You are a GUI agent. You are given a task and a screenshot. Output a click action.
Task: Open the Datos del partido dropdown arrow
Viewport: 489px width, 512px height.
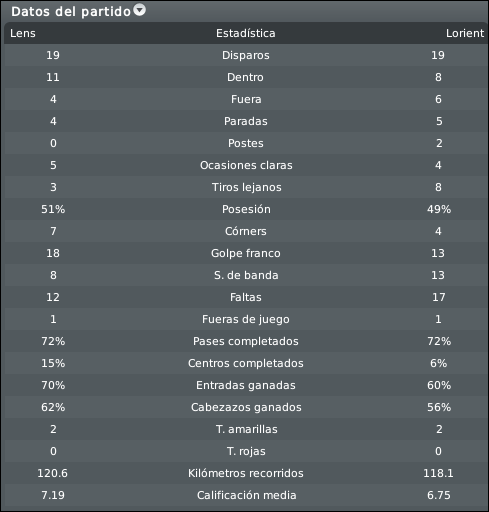click(x=140, y=10)
